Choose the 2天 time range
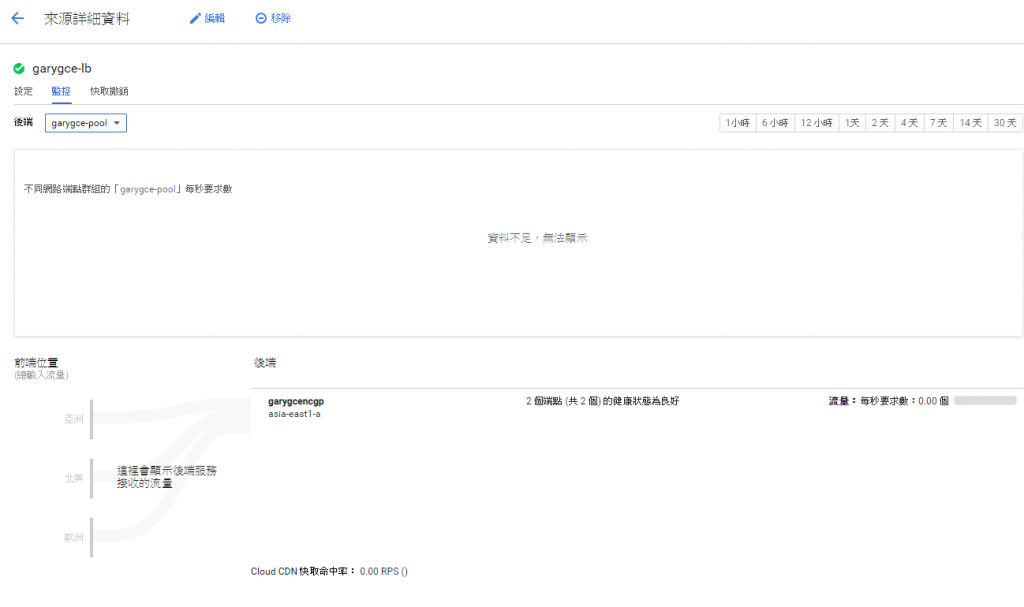This screenshot has height=607, width=1024. coord(880,123)
